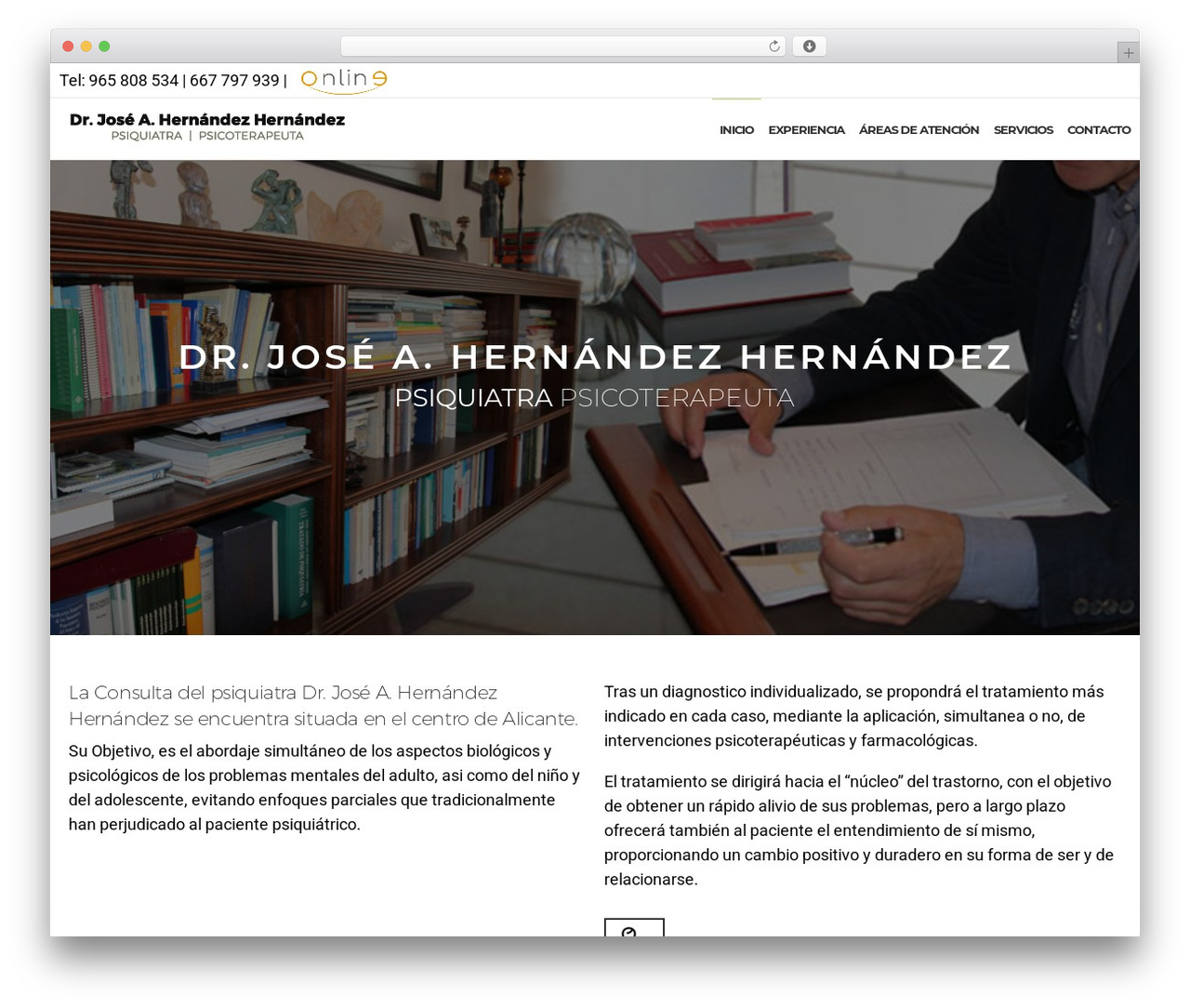Image resolution: width=1190 pixels, height=1008 pixels.
Task: Minimize the window with the yellow button
Action: [x=86, y=46]
